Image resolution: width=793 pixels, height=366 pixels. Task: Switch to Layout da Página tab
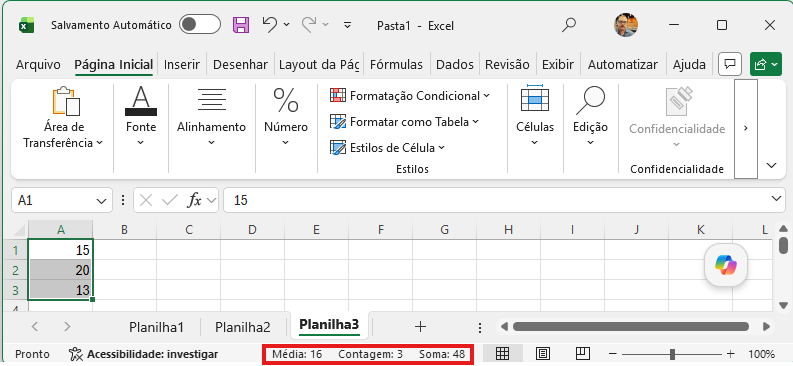tap(319, 65)
